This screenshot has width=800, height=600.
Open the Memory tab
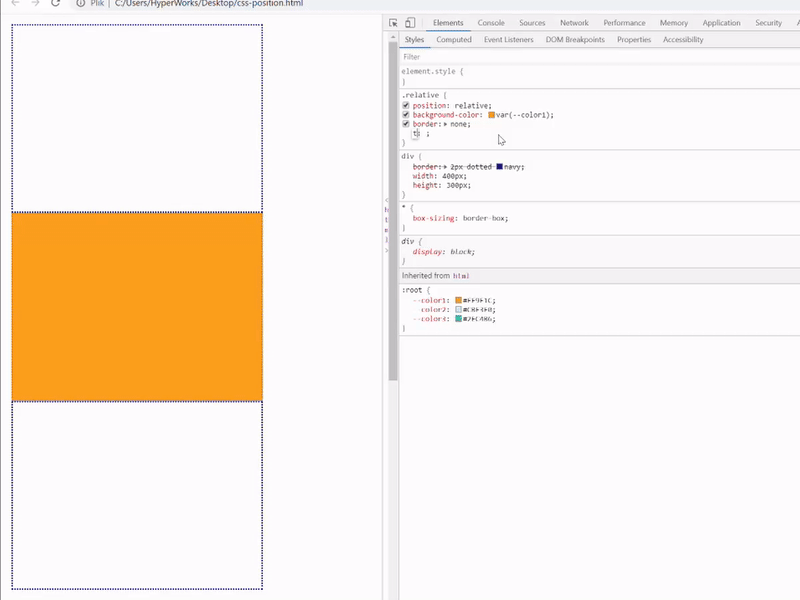pos(673,23)
